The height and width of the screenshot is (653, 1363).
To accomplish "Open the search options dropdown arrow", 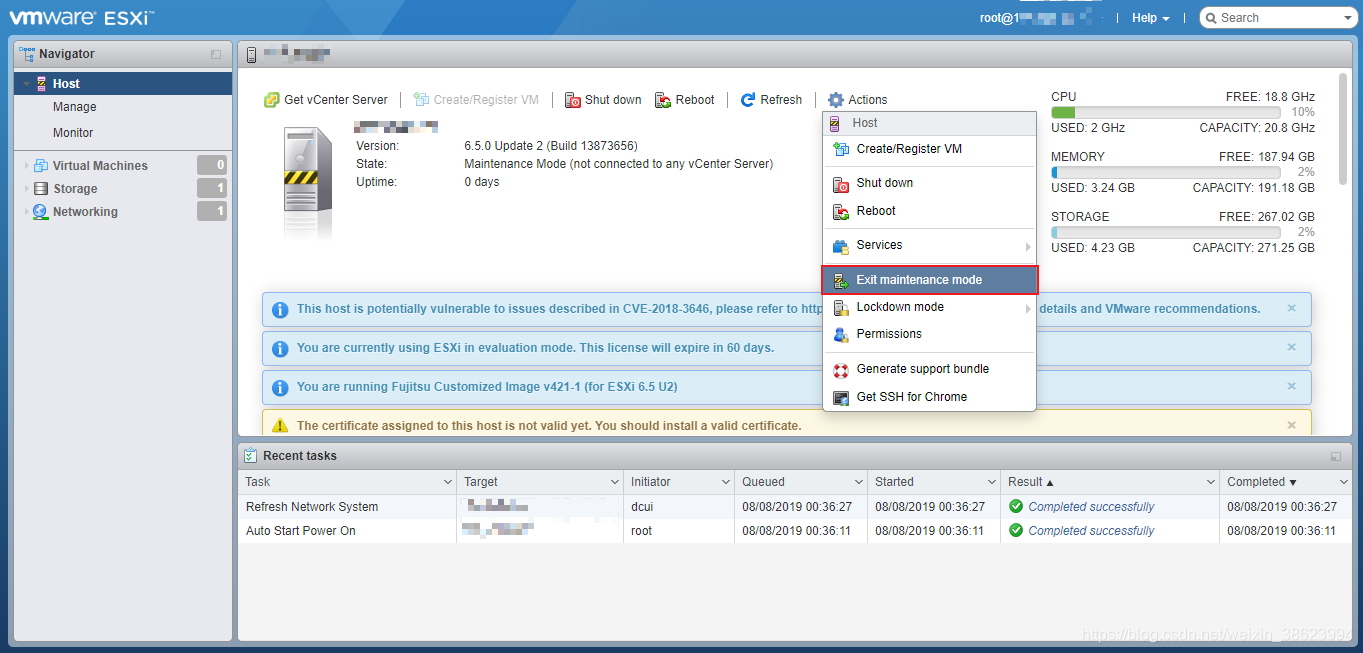I will (1348, 18).
